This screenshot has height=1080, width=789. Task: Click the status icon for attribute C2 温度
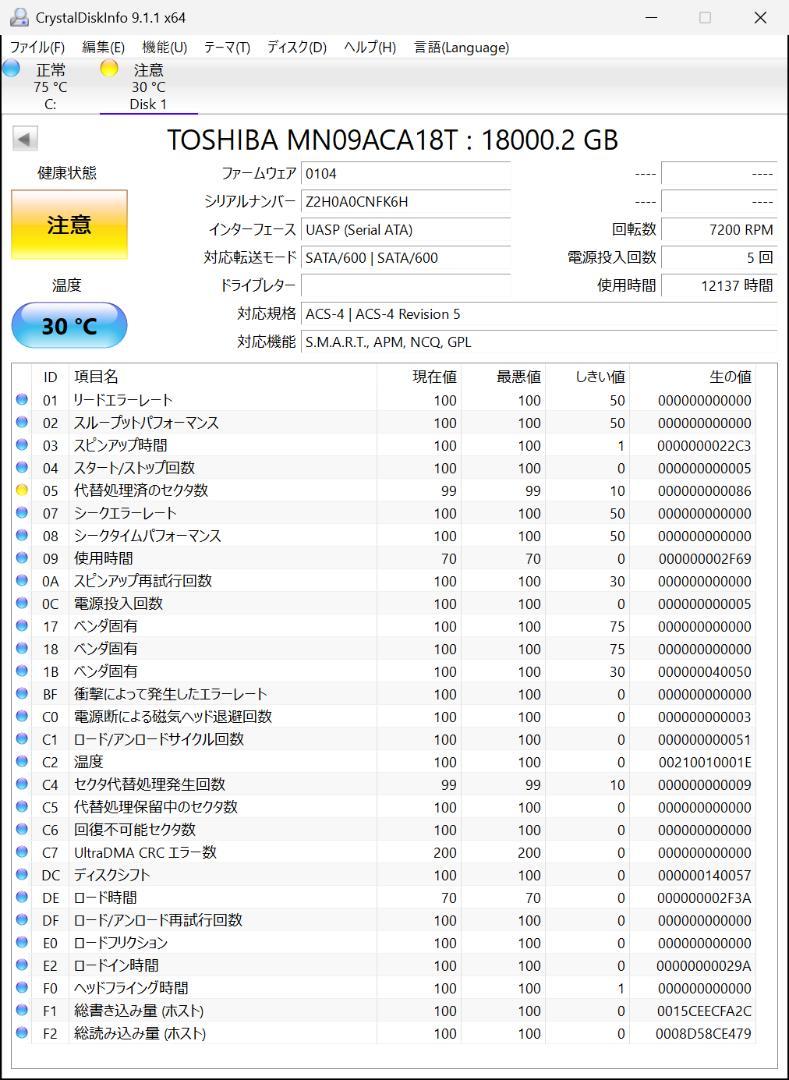(22, 762)
